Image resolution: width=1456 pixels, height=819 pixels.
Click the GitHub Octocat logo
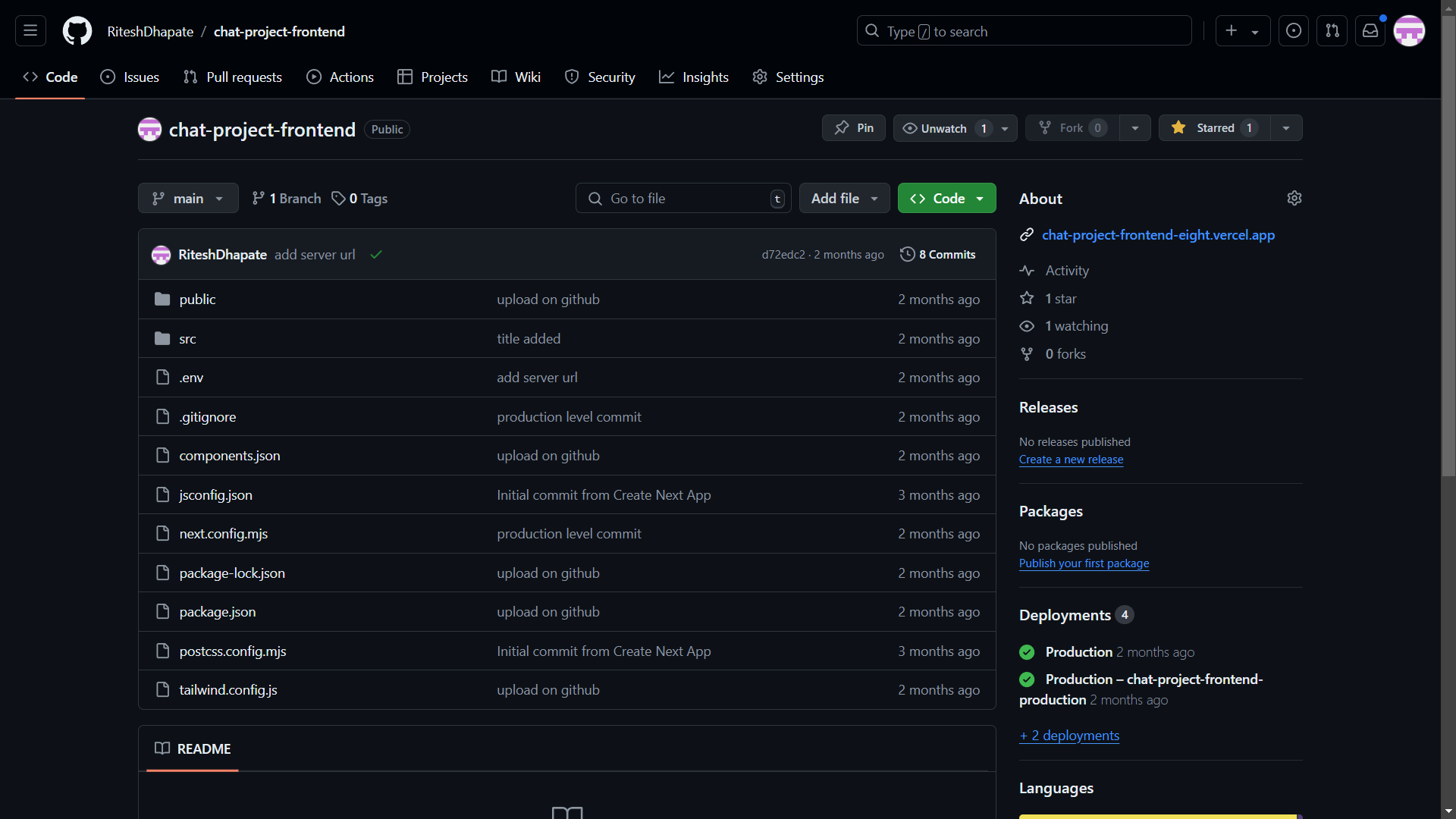[77, 31]
